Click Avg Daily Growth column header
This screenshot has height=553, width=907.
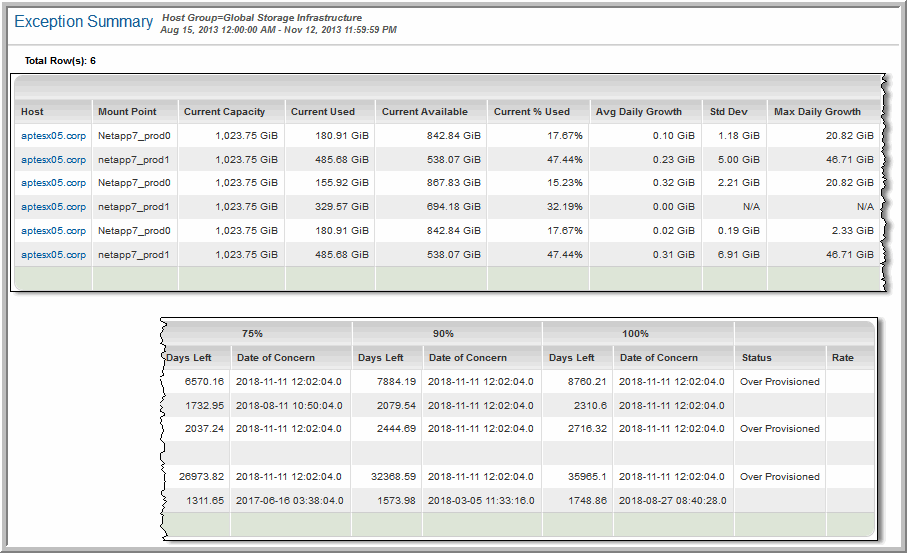click(638, 111)
